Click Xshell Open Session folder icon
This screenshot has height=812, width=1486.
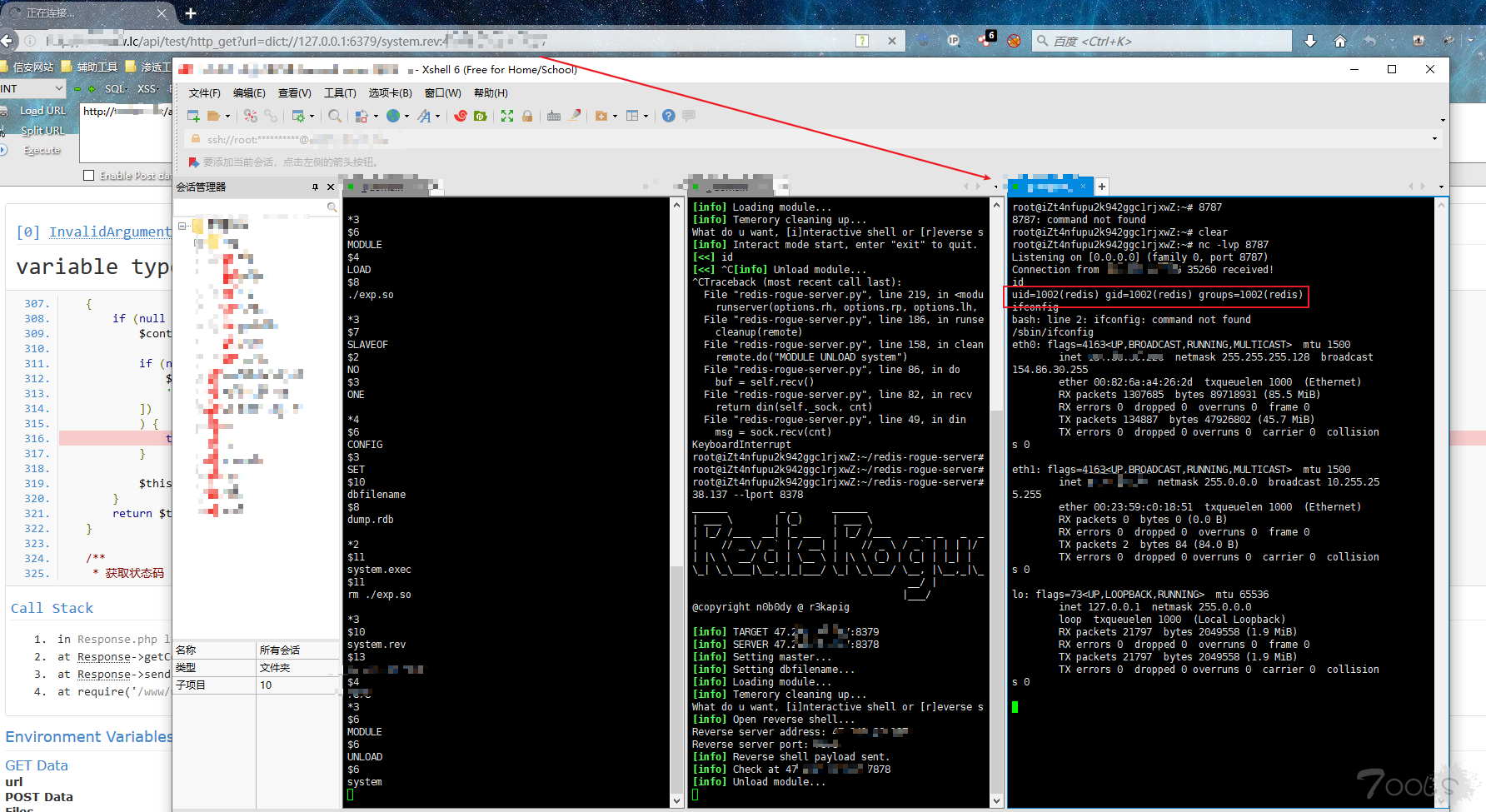pos(214,116)
